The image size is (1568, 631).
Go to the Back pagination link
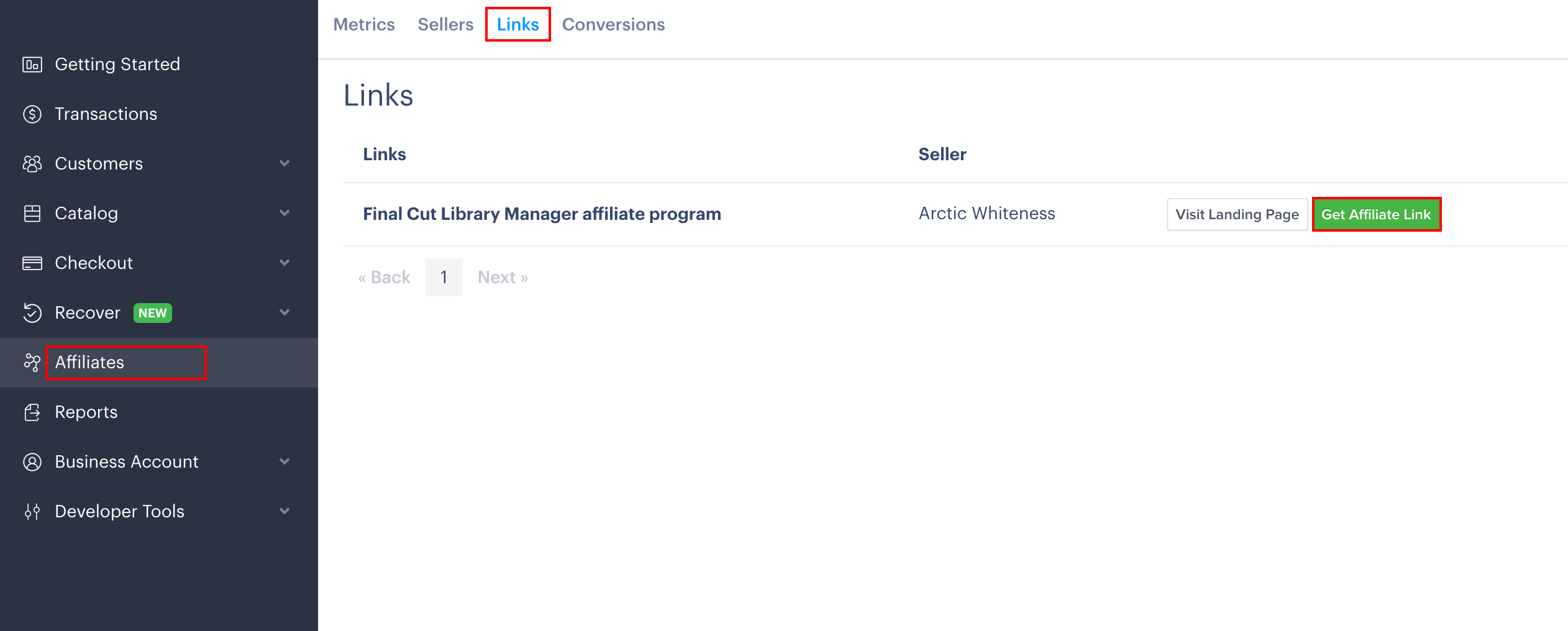[x=385, y=278]
